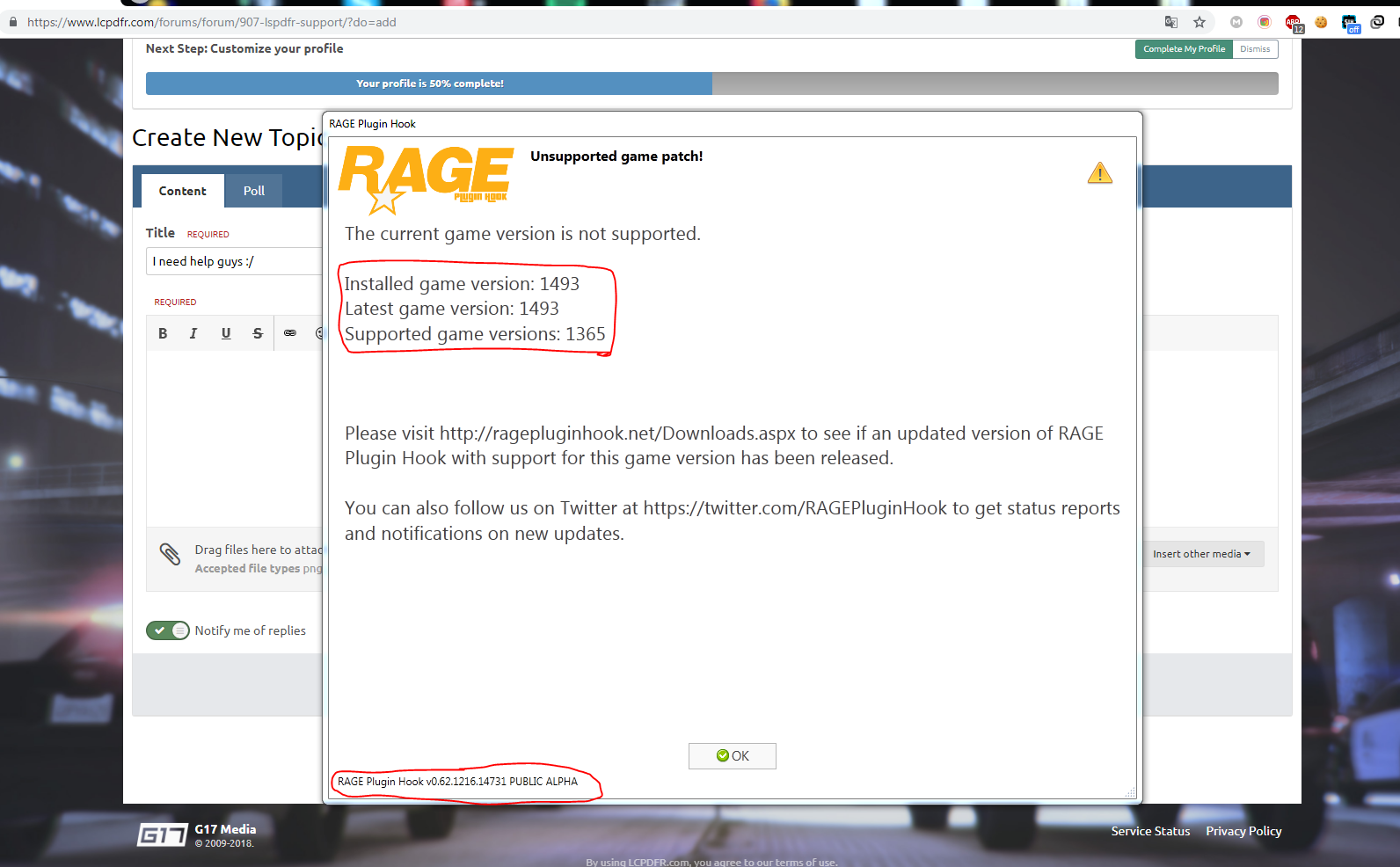The image size is (1400, 867).
Task: Click the cookie extension icon
Action: coord(1321,22)
